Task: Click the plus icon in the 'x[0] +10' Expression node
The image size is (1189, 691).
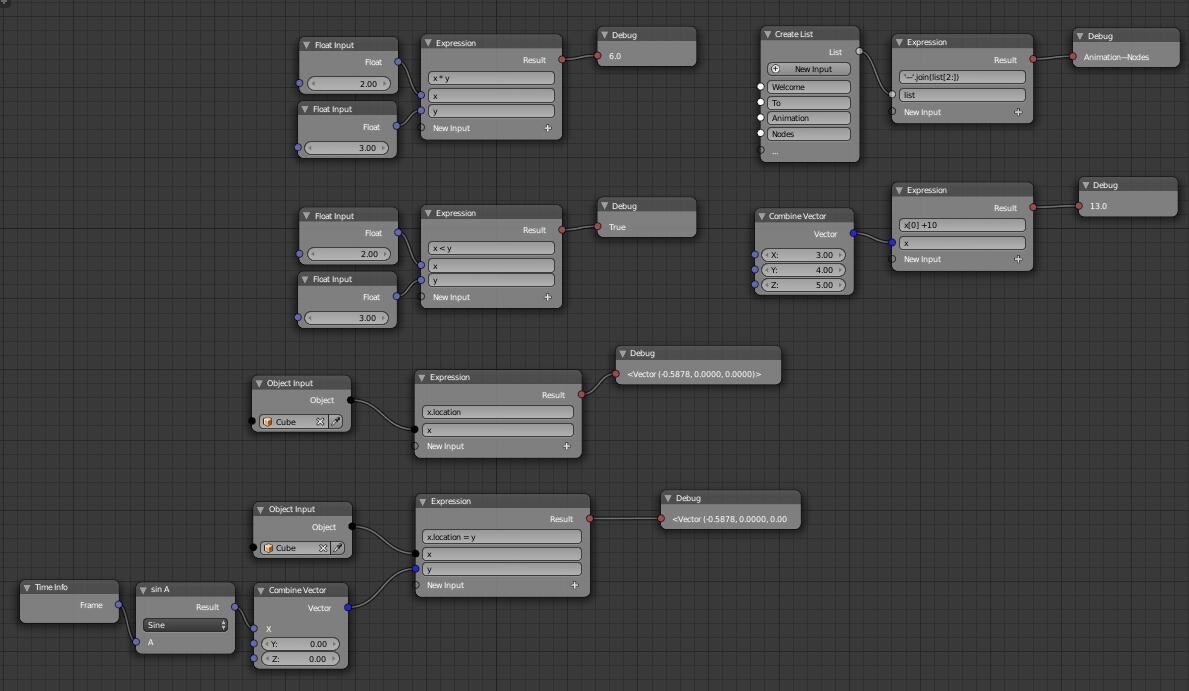Action: [x=1018, y=259]
